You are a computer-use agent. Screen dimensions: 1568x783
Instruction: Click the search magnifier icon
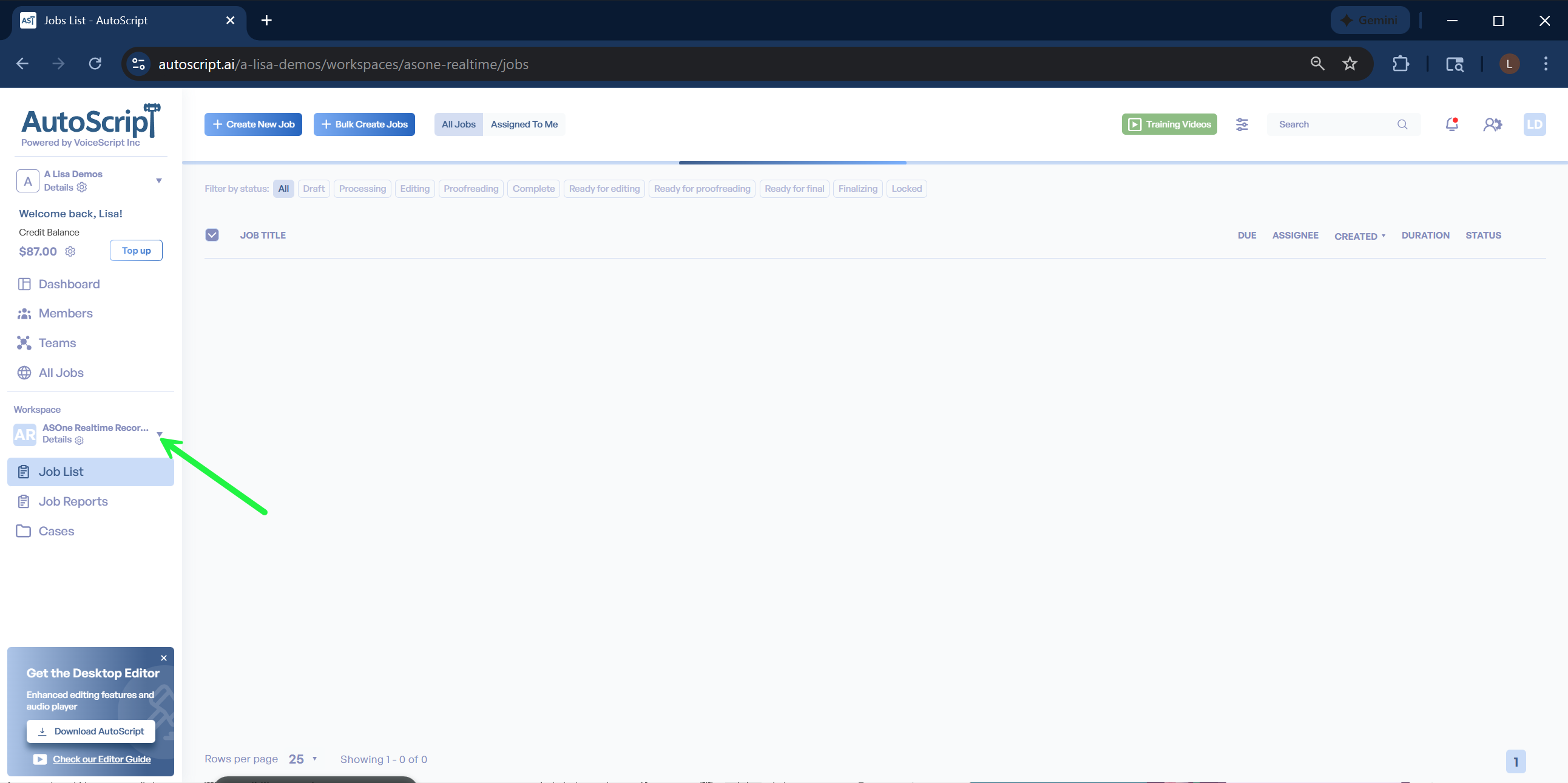coord(1402,124)
